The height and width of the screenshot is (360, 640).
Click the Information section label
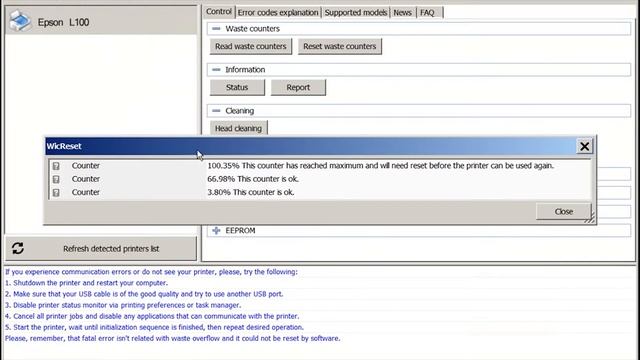[245, 69]
